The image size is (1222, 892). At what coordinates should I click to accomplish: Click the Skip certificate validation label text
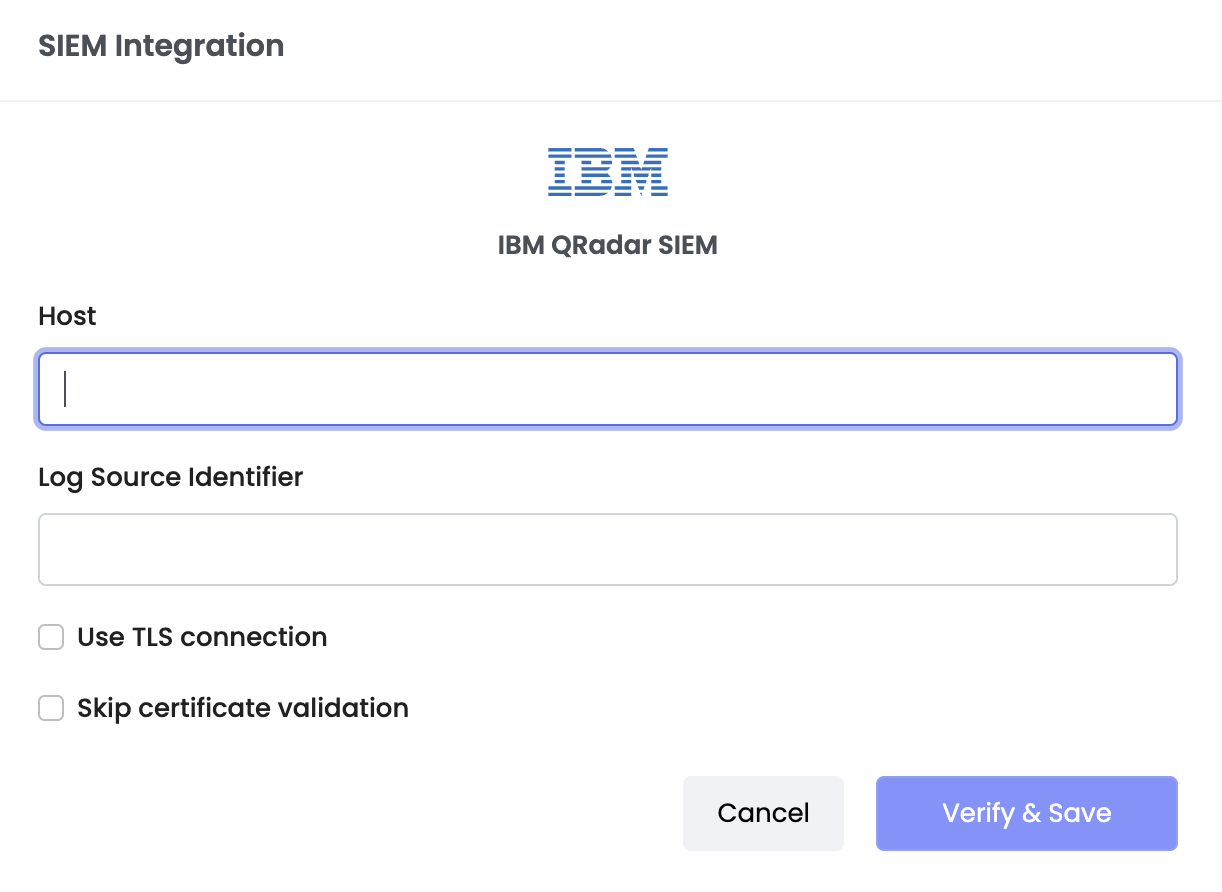pos(243,708)
